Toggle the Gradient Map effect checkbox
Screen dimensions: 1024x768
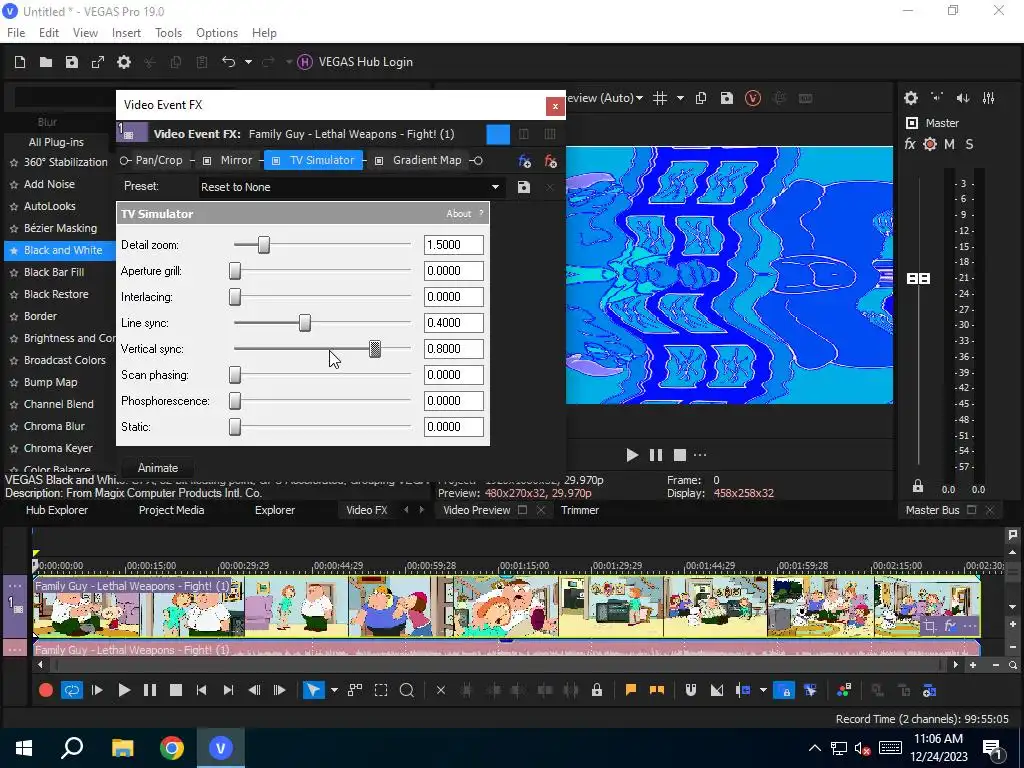pyautogui.click(x=379, y=161)
